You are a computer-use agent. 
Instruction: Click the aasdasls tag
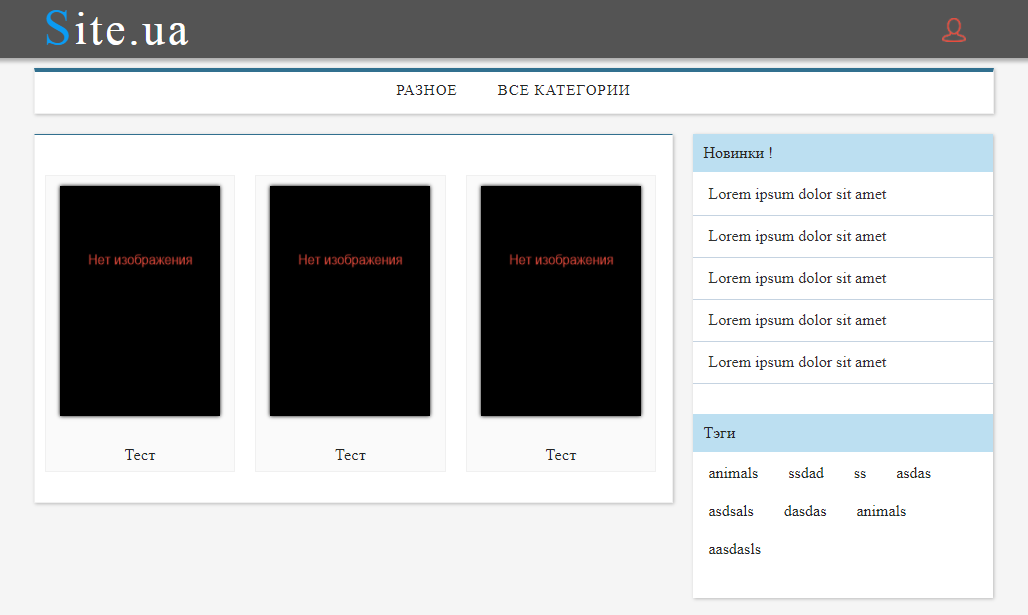point(734,549)
